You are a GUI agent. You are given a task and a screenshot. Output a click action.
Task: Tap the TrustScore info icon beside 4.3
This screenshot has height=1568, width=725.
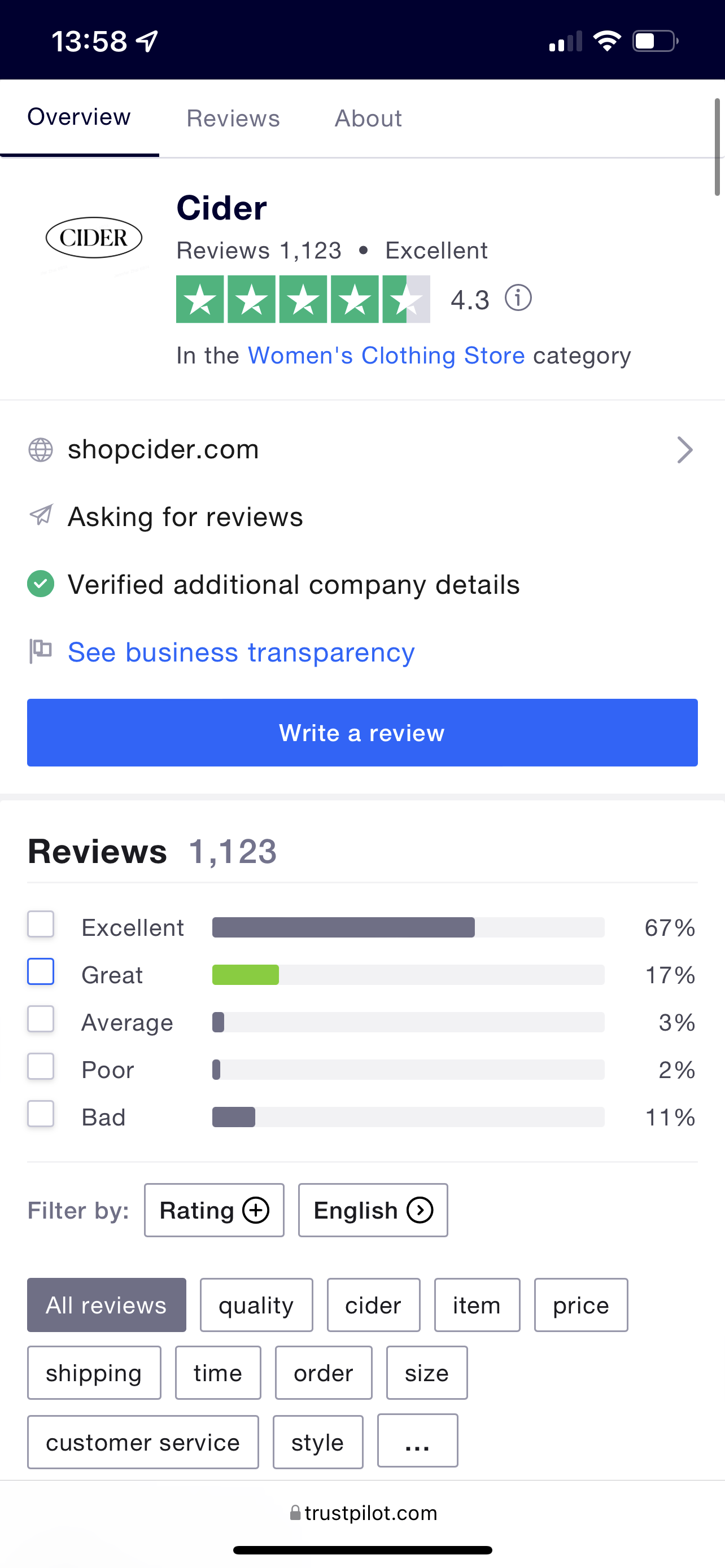(x=518, y=298)
